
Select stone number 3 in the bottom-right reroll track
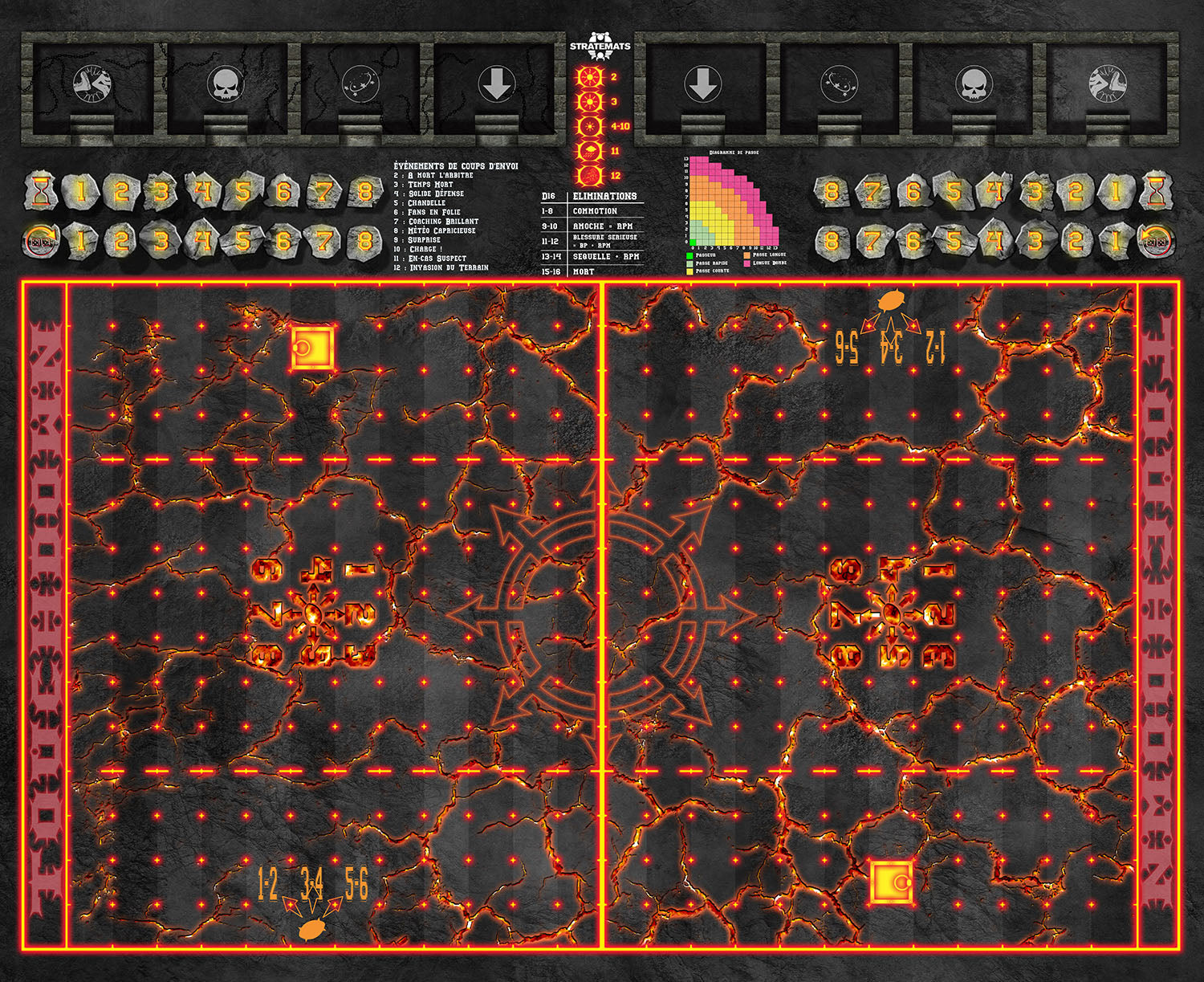click(x=1035, y=240)
